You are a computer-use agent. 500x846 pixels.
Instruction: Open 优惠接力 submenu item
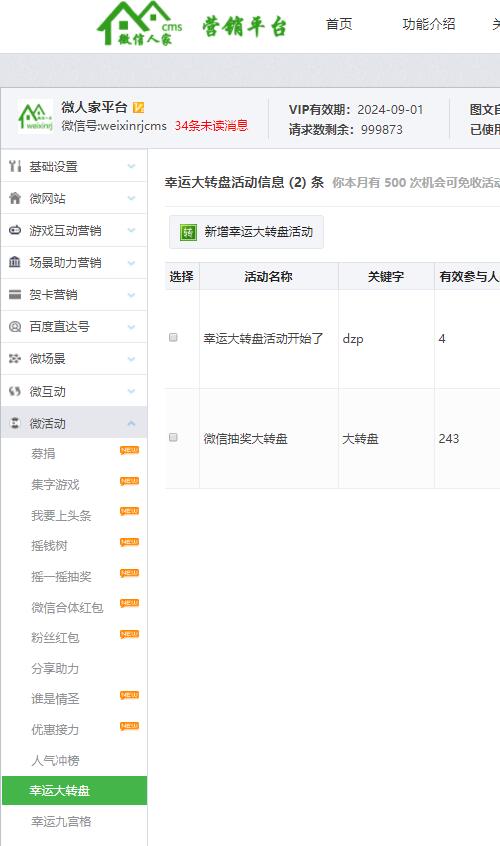[x=55, y=729]
